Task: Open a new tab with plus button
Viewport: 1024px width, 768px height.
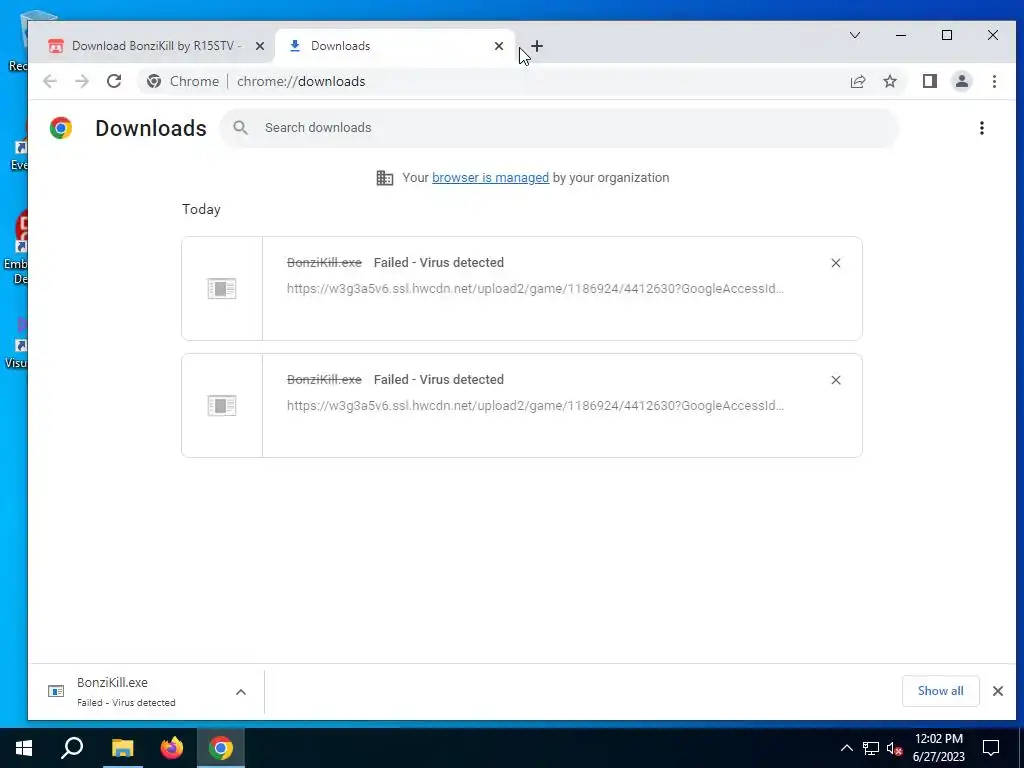Action: pyautogui.click(x=537, y=46)
